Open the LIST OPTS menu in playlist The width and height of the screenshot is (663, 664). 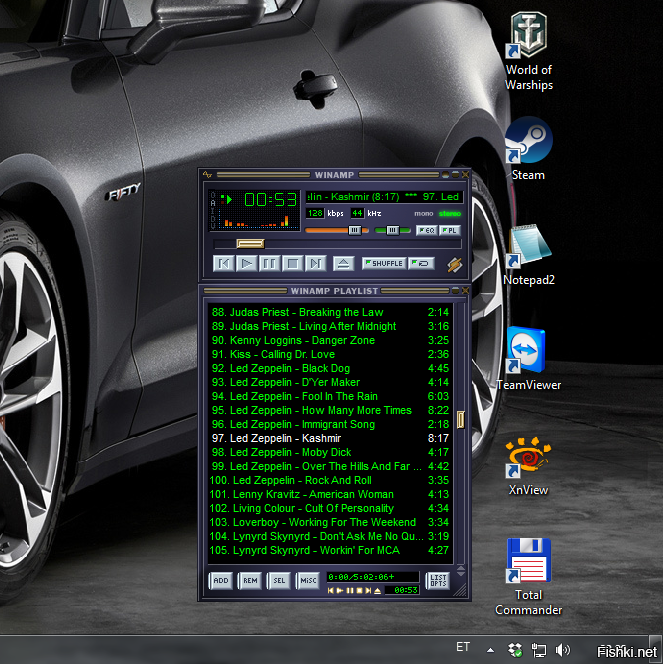coord(438,581)
